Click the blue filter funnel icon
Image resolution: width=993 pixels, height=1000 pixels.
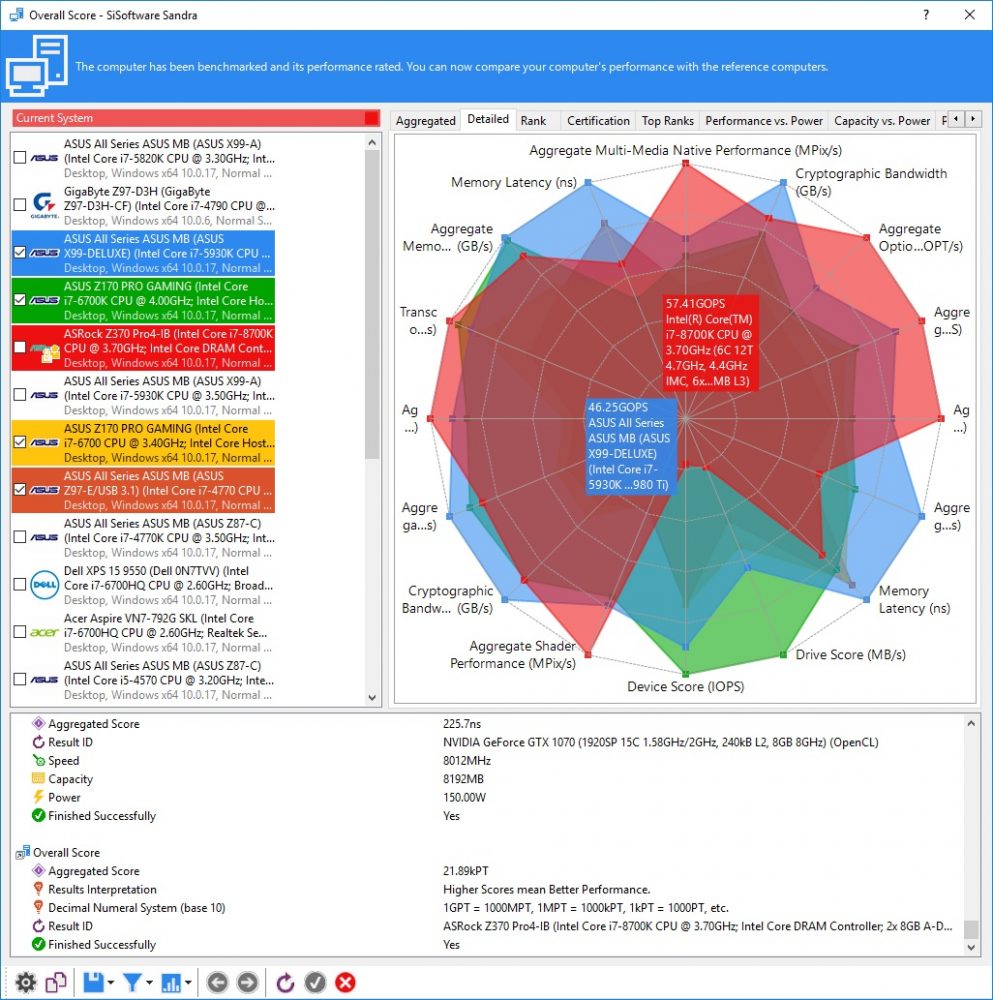pyautogui.click(x=132, y=982)
